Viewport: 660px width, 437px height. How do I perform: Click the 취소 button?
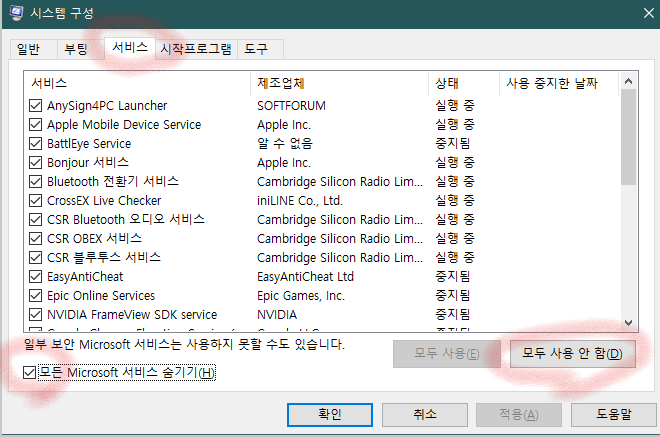[x=425, y=415]
